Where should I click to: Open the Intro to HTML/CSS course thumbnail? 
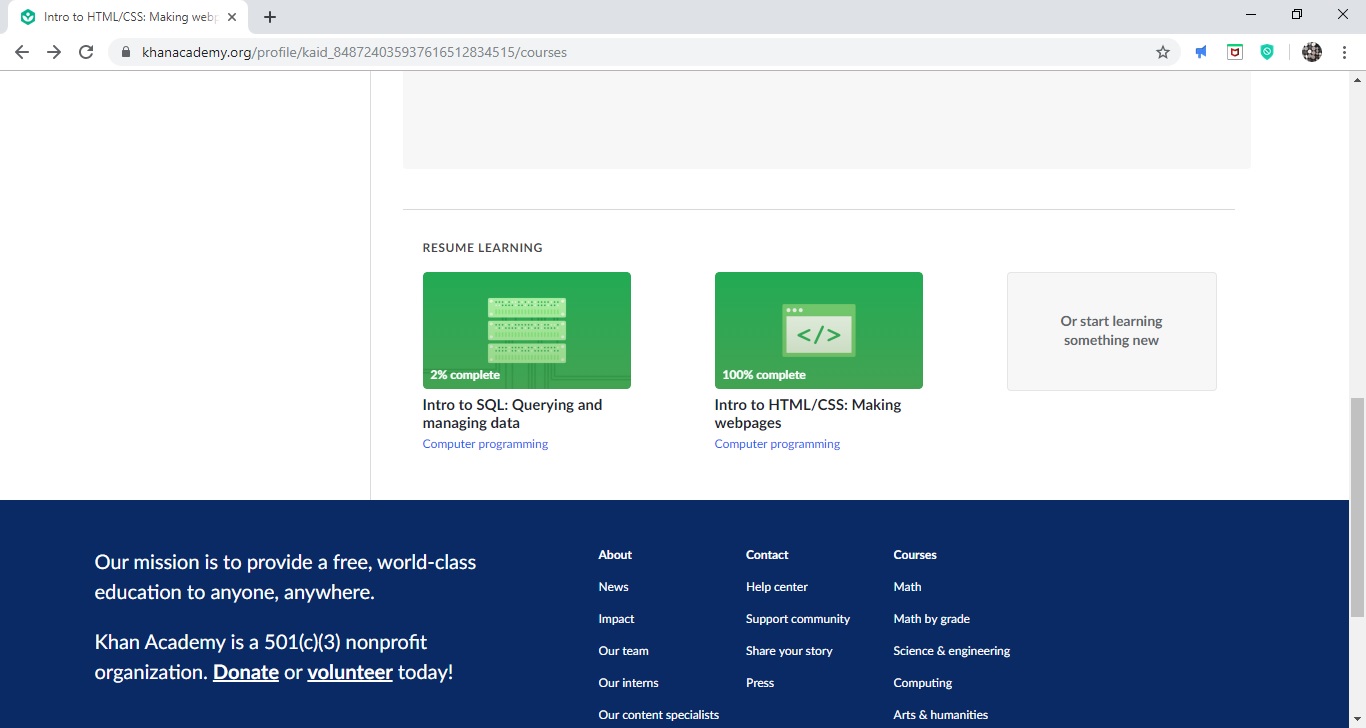pos(819,330)
